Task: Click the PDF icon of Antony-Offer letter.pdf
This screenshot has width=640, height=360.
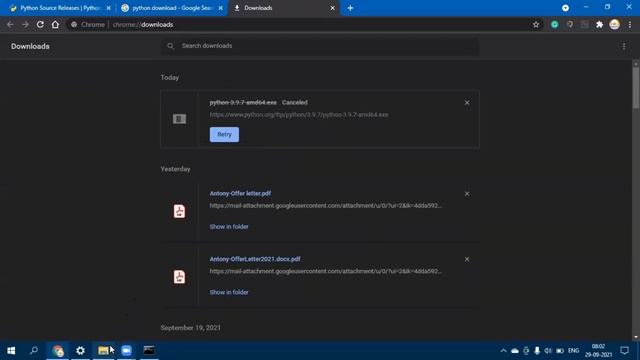Action: pyautogui.click(x=179, y=211)
